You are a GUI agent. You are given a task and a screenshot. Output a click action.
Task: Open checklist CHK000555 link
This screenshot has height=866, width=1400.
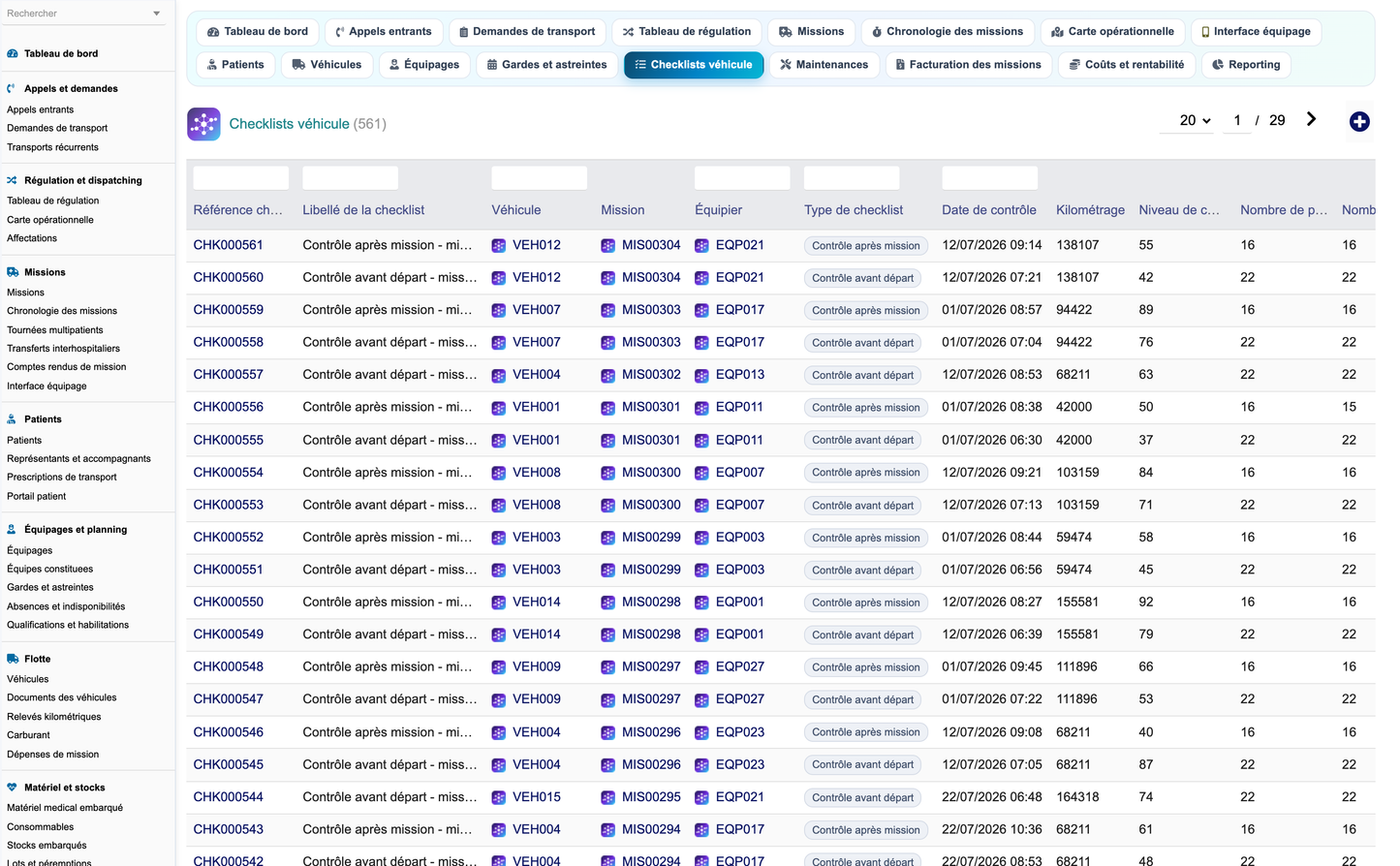pos(229,440)
